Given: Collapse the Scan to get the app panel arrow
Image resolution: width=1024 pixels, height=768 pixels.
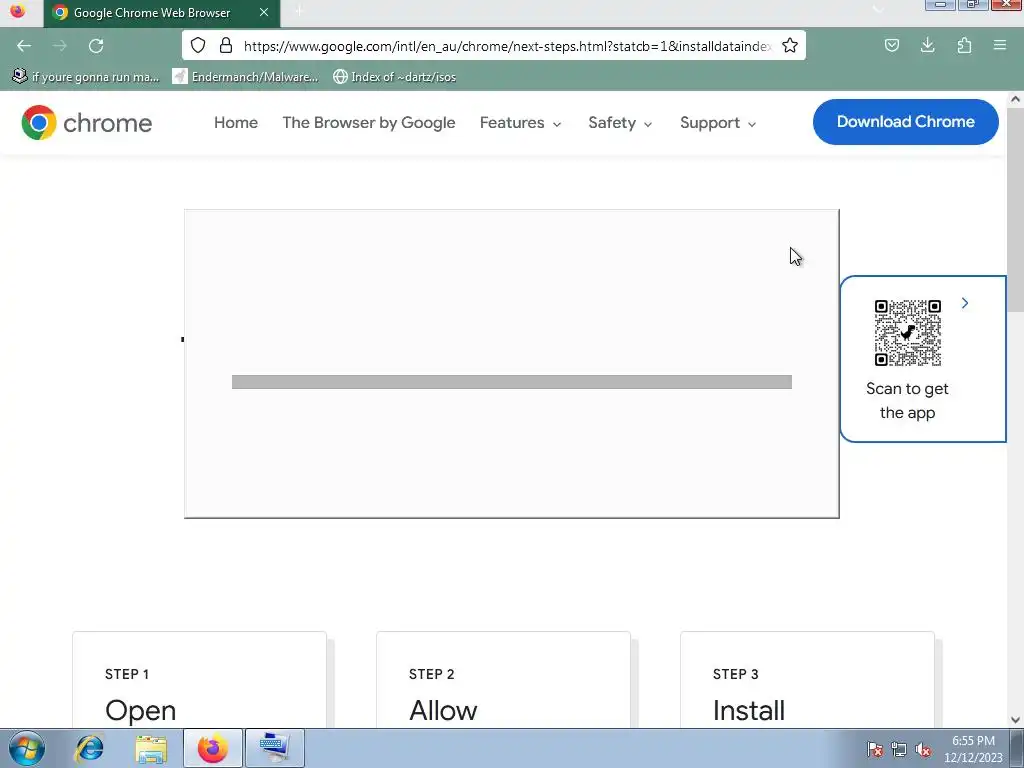Looking at the screenshot, I should click(965, 303).
